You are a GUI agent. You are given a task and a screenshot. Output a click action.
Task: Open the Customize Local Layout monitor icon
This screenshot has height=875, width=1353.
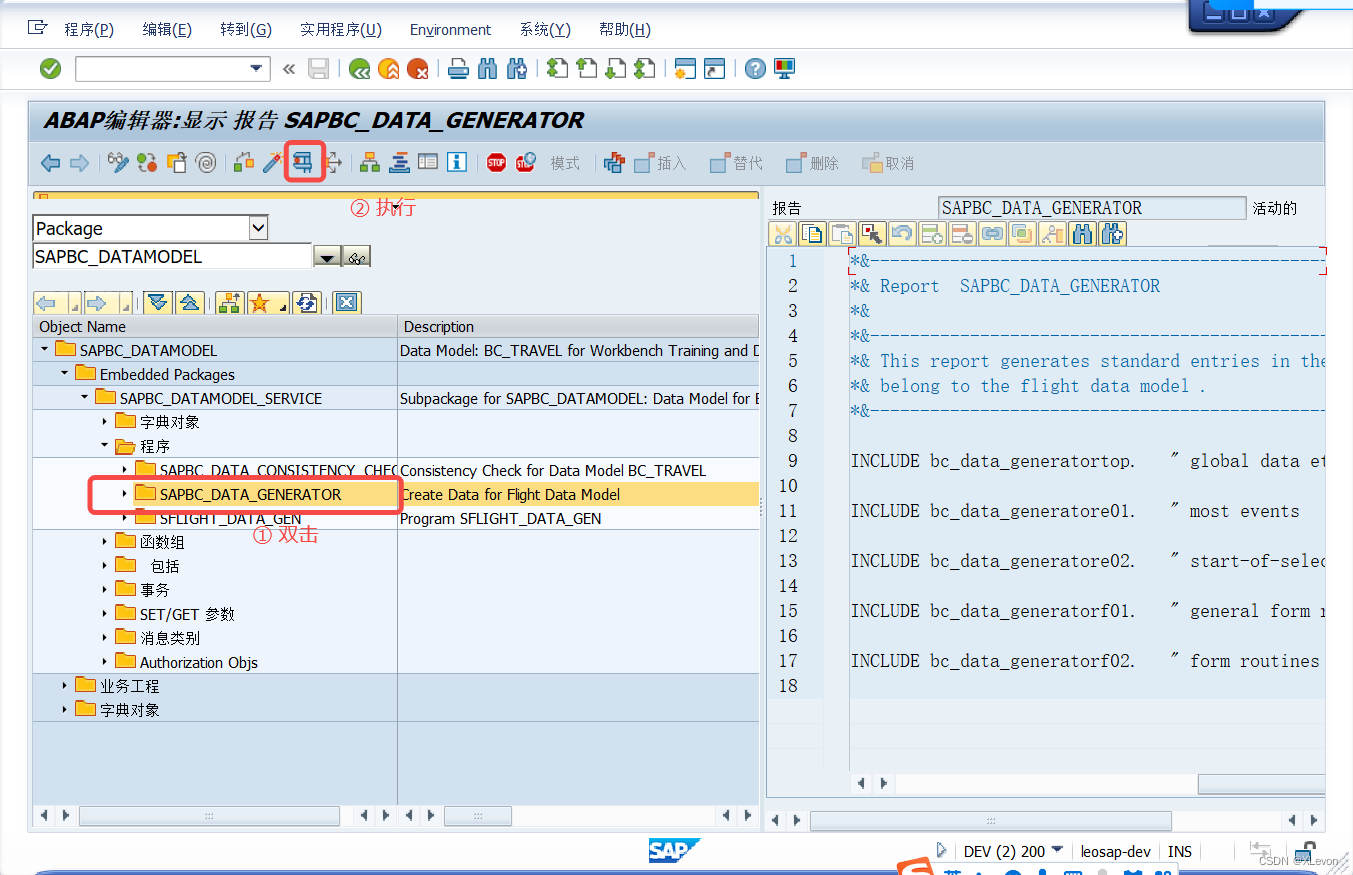(785, 69)
